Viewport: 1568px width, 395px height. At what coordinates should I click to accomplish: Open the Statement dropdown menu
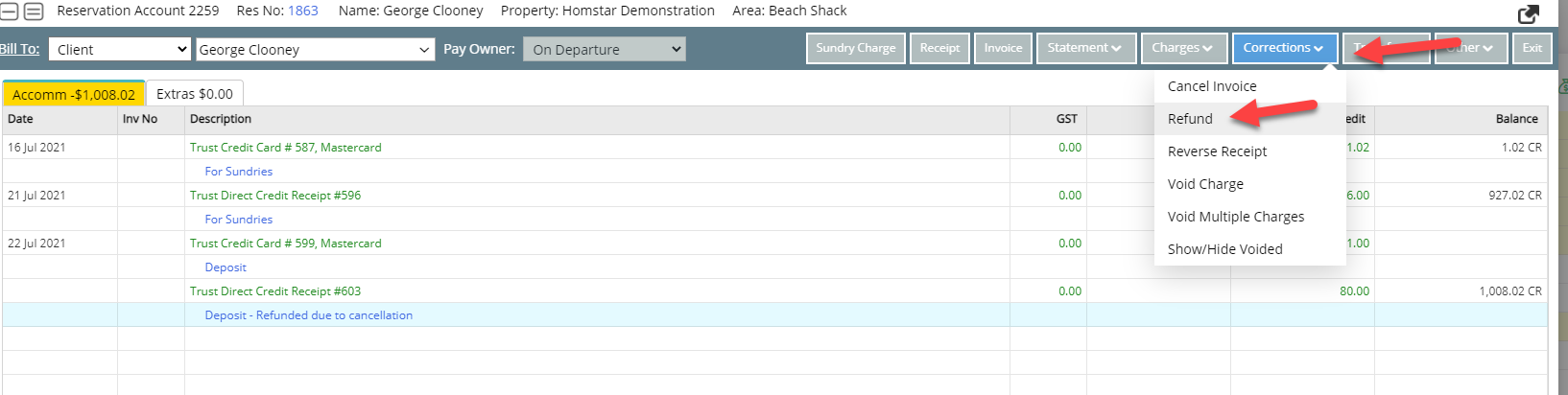pyautogui.click(x=1085, y=48)
